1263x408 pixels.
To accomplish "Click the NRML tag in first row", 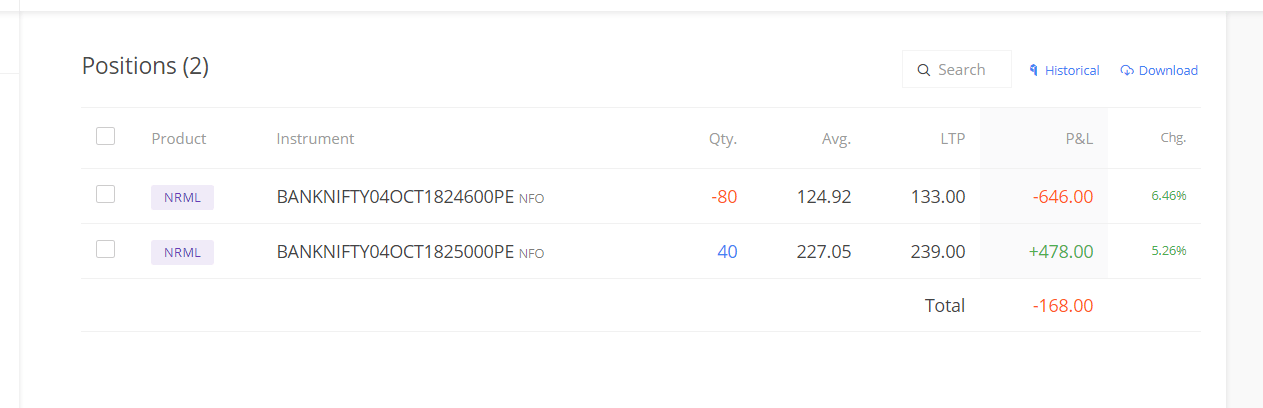I will [182, 197].
